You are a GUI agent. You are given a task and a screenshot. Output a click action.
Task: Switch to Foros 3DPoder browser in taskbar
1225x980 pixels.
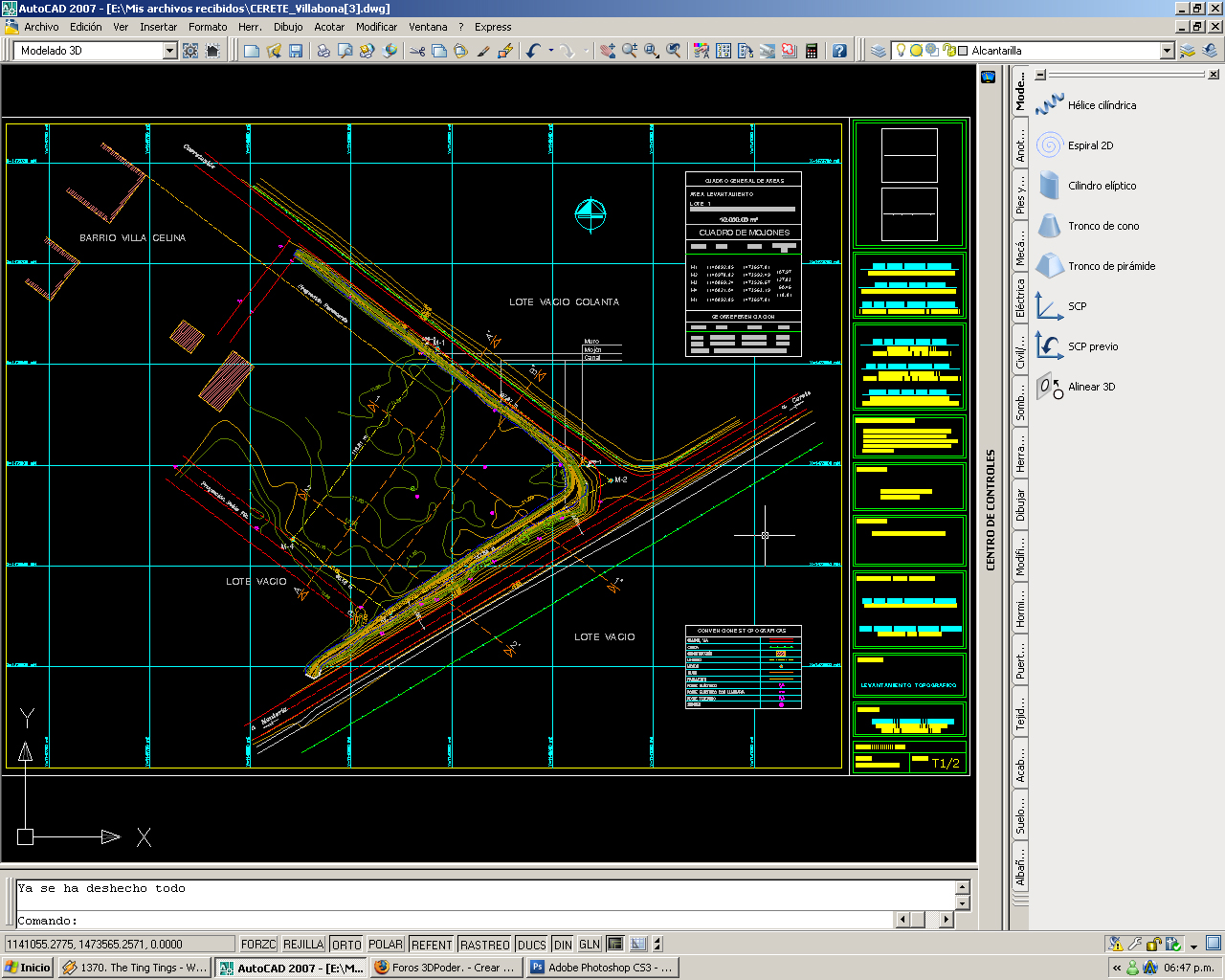coord(446,968)
